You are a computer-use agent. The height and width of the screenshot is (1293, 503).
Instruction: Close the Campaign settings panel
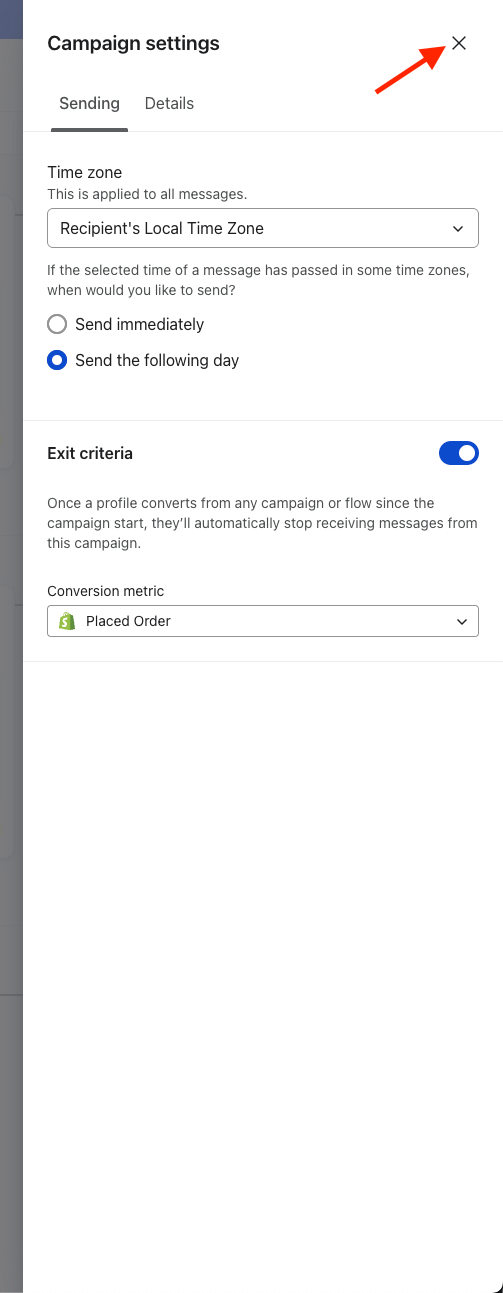pyautogui.click(x=459, y=43)
